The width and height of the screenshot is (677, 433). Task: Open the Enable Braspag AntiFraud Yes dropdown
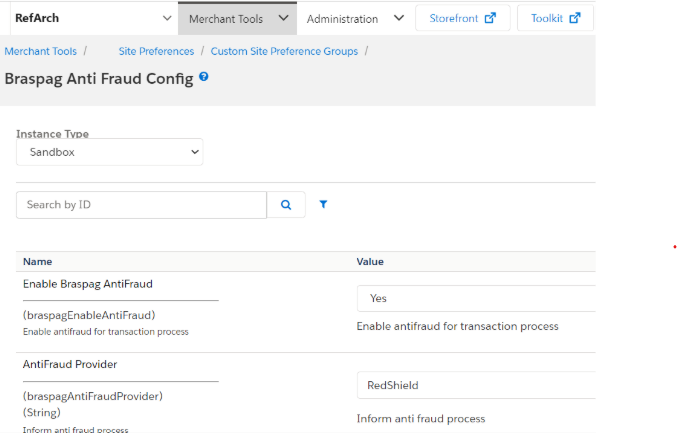(x=476, y=298)
